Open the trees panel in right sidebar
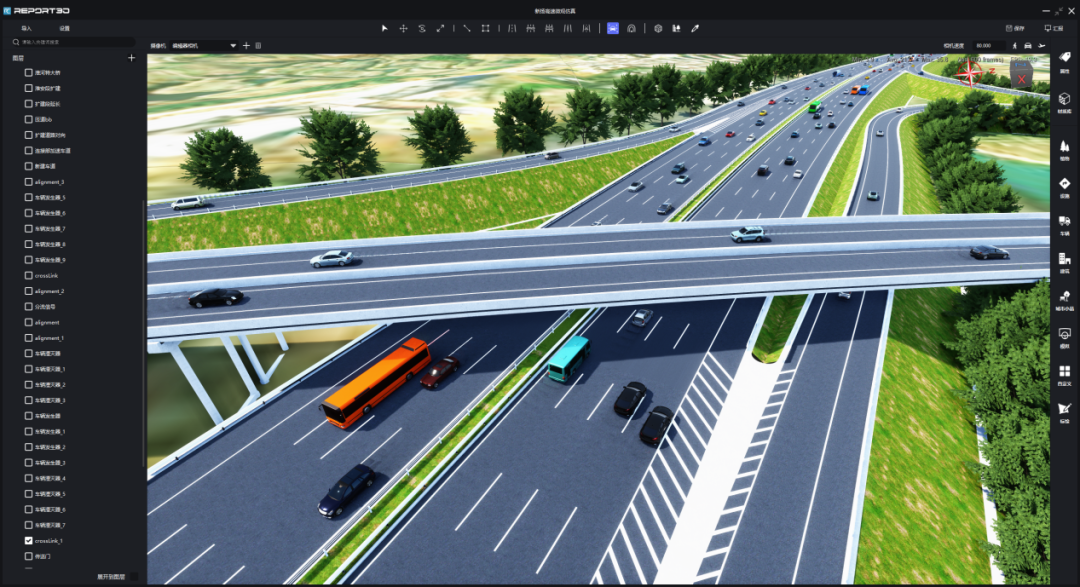The height and width of the screenshot is (587, 1080). click(x=1064, y=149)
